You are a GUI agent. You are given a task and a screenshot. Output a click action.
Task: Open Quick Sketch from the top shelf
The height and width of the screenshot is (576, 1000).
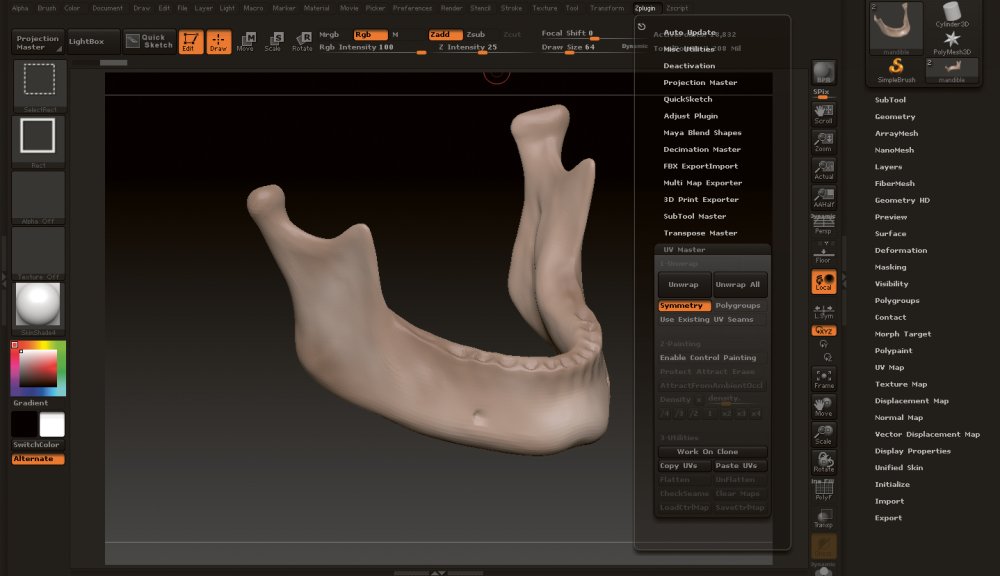(x=149, y=41)
